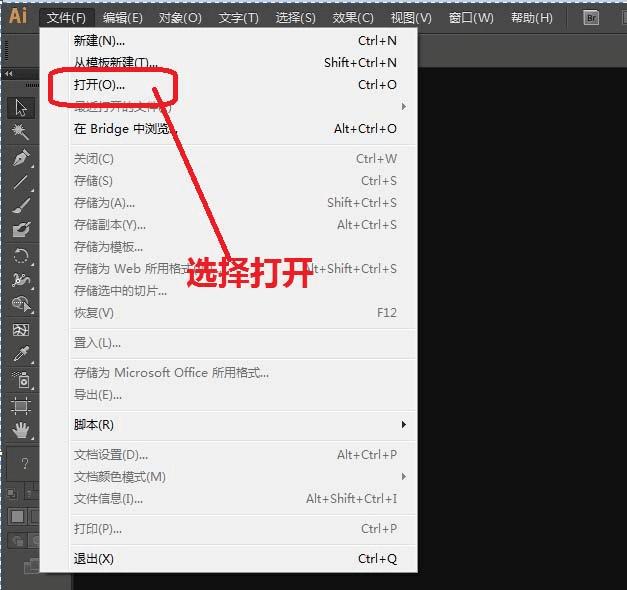
Task: Select the Selection arrow tool
Action: tap(21, 108)
